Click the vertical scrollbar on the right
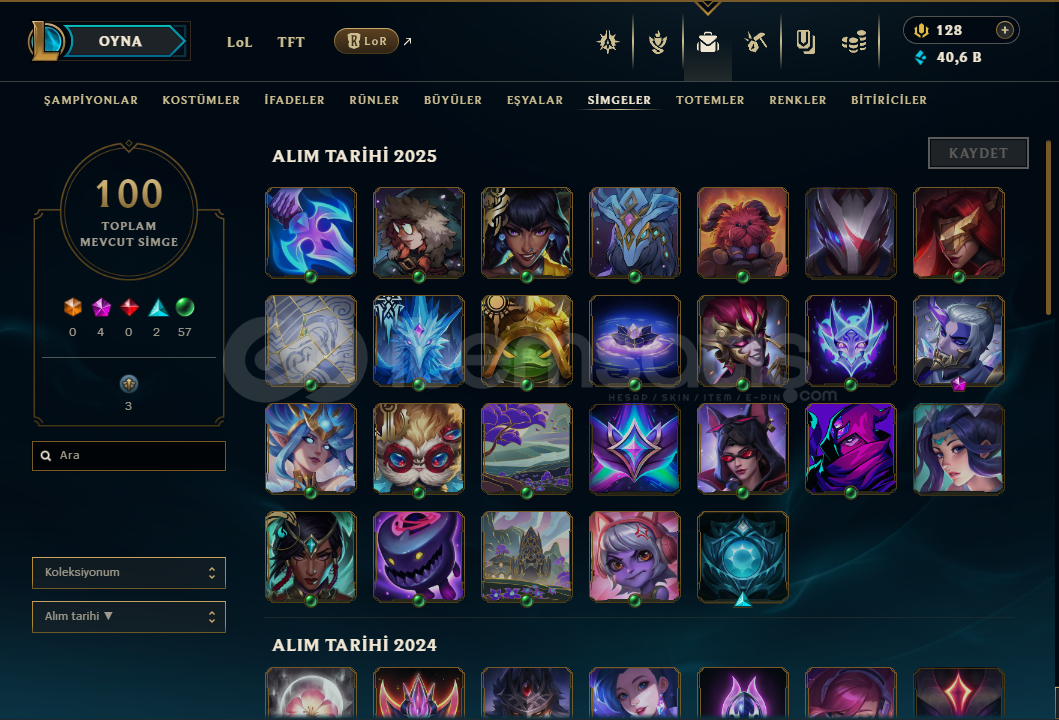The image size is (1059, 720). [x=1049, y=226]
